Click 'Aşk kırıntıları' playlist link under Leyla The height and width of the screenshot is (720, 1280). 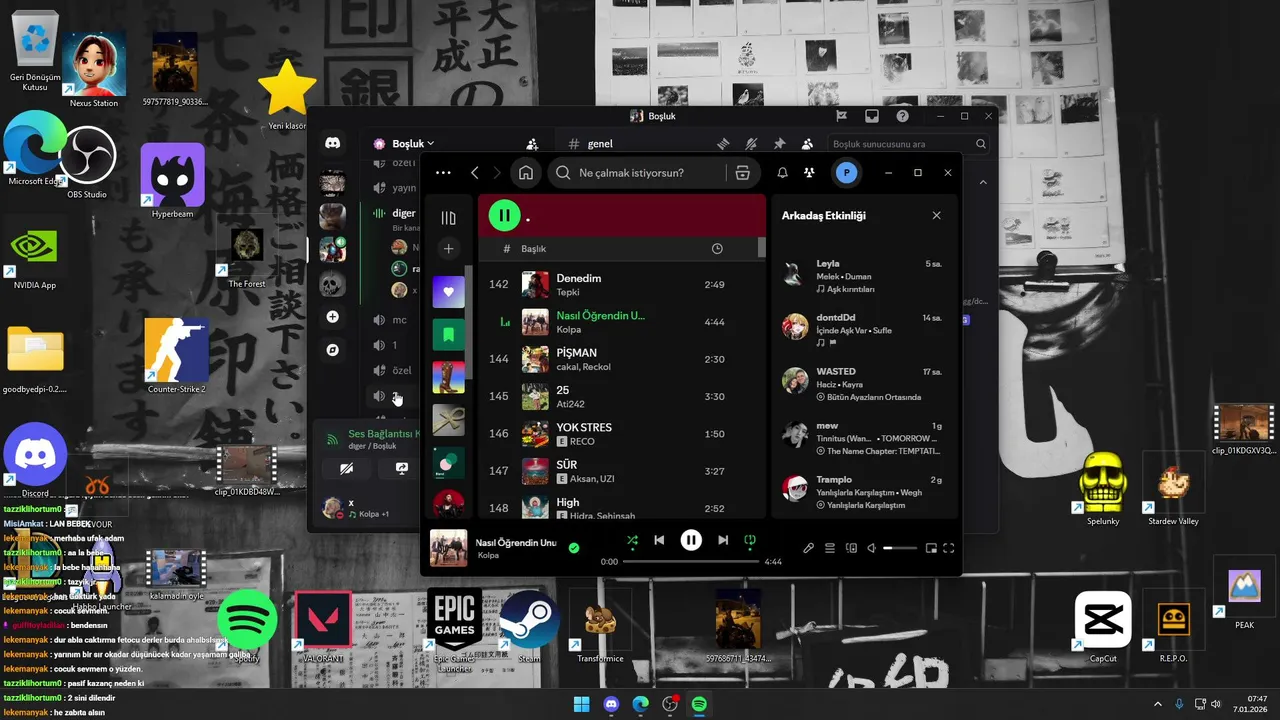851,289
